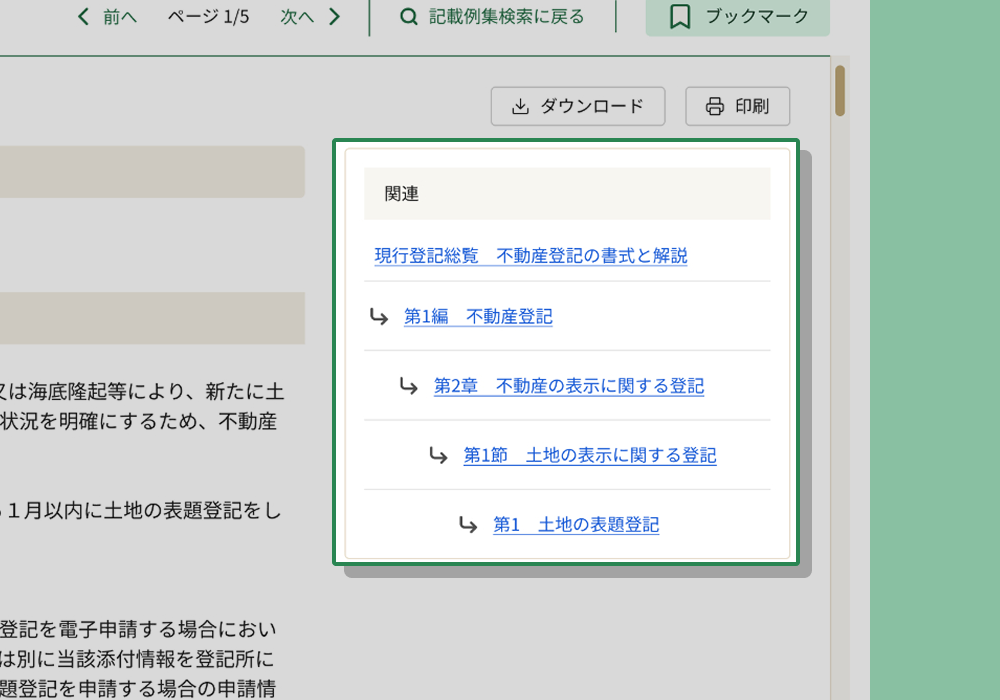
Task: Open 第1節 土地の表示に関する登記 link
Action: tap(590, 455)
